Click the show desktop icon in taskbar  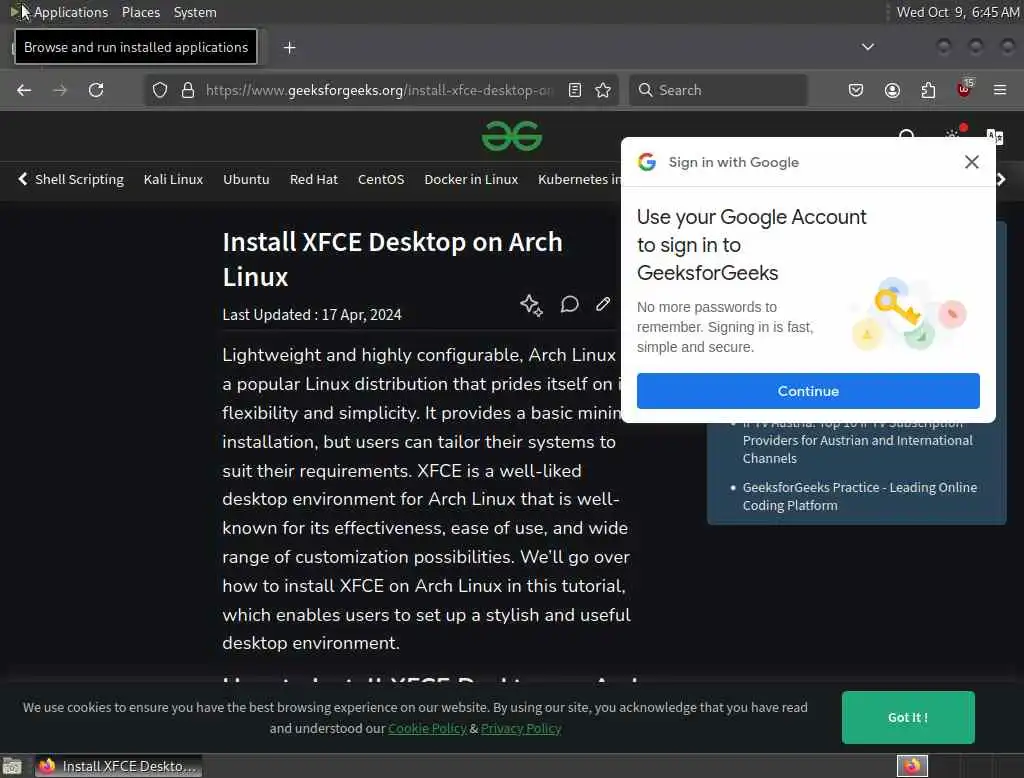(12, 766)
